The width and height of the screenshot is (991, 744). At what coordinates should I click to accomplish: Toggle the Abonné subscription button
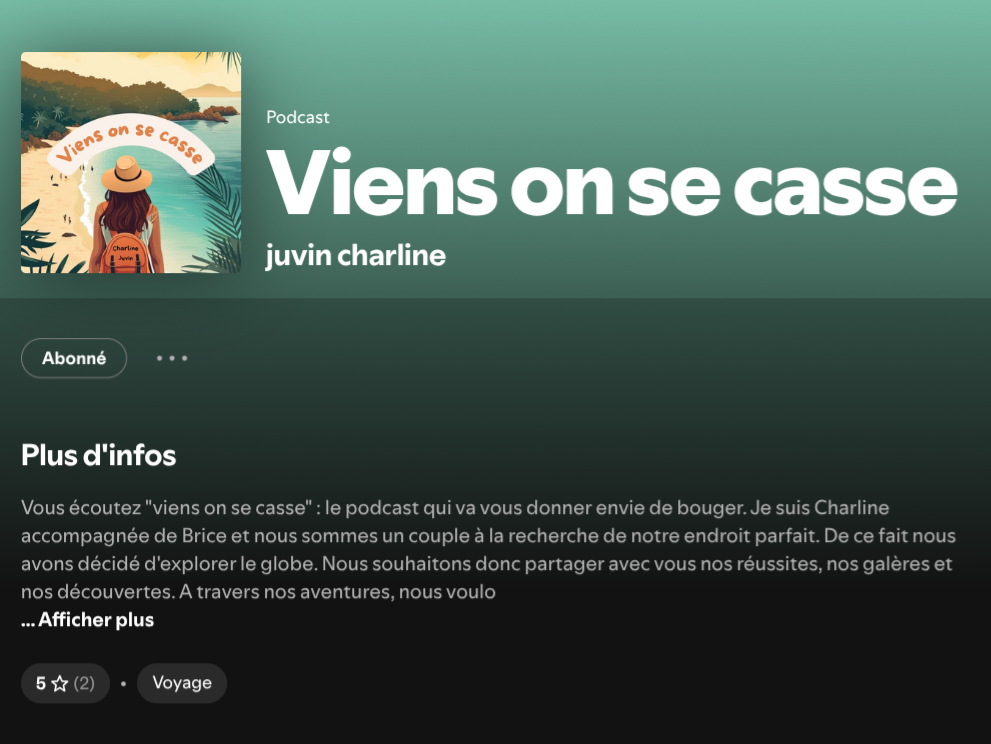click(74, 358)
